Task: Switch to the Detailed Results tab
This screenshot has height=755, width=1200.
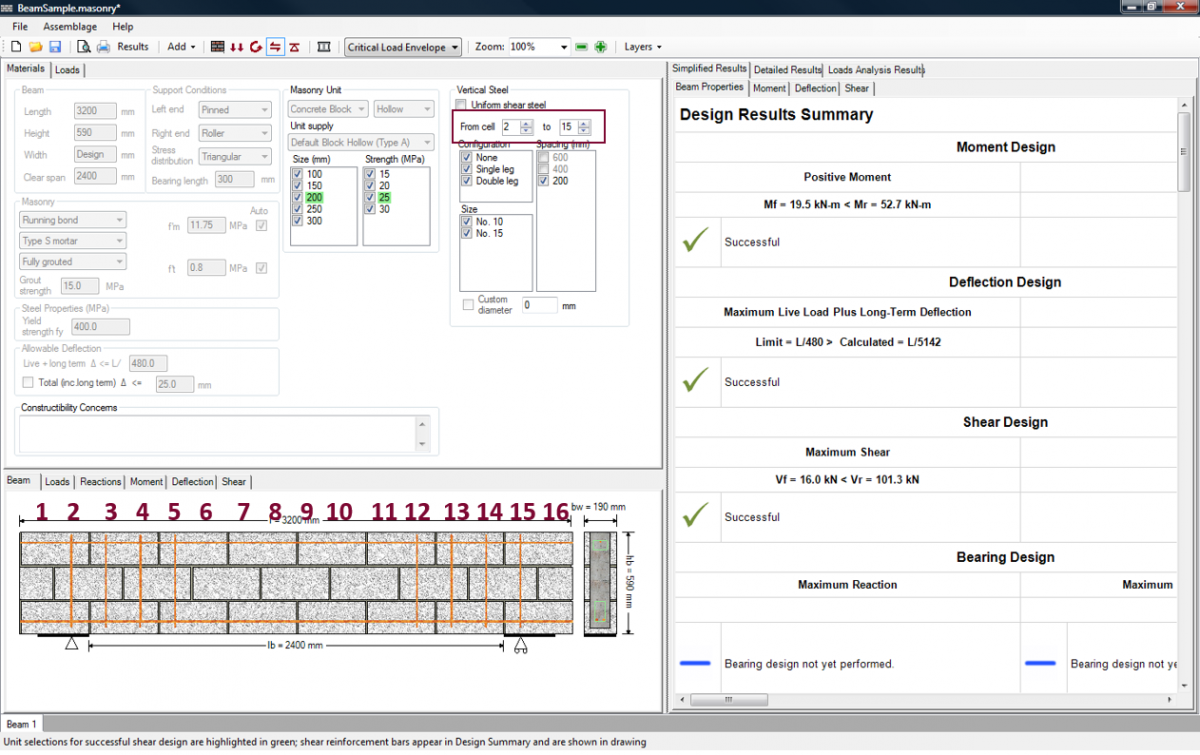Action: click(787, 70)
